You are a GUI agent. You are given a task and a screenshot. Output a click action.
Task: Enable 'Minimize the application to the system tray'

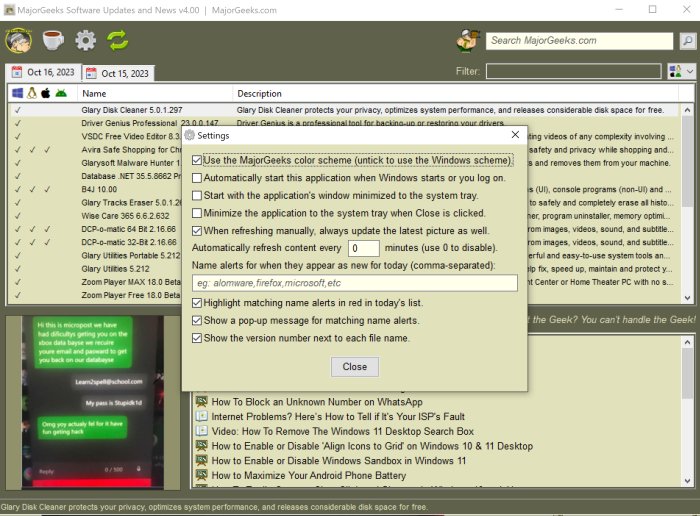pyautogui.click(x=197, y=213)
